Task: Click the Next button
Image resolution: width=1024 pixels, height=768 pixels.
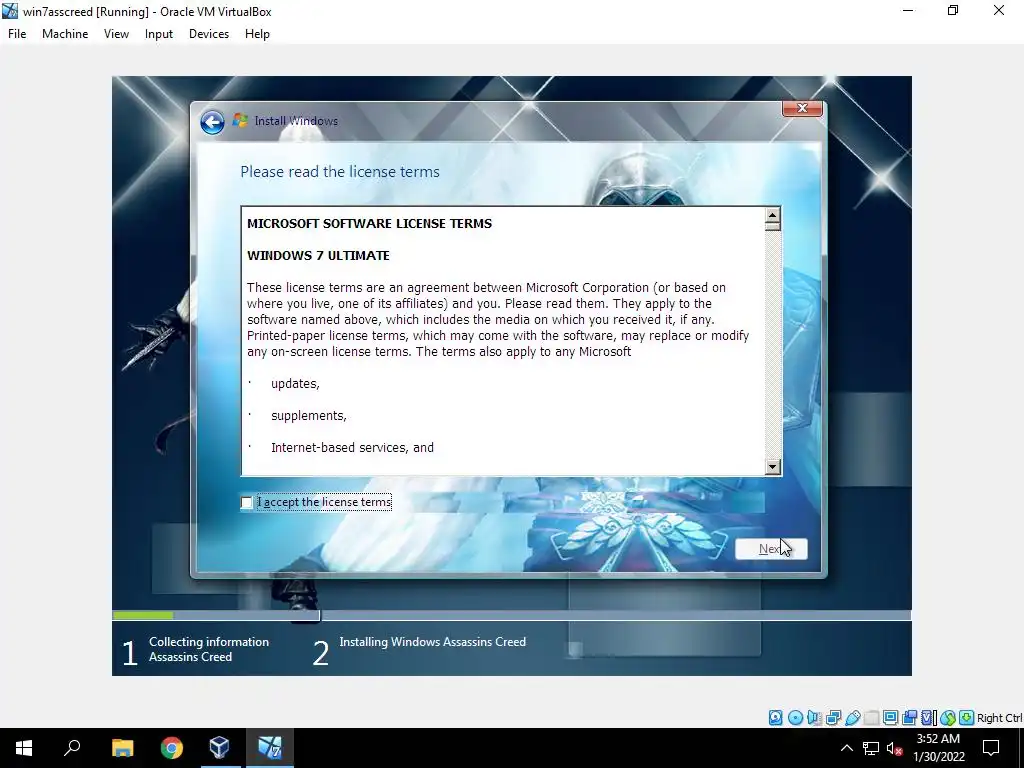Action: (771, 549)
